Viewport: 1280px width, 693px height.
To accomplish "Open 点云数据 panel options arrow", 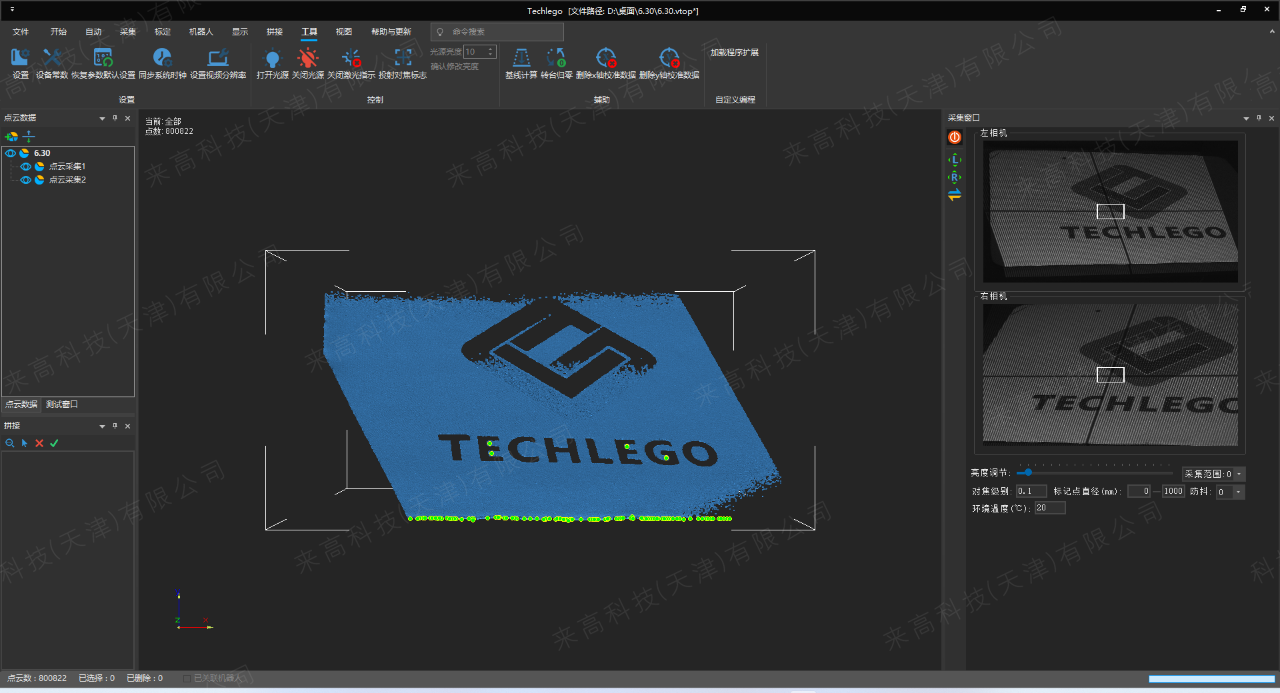I will tap(102, 118).
